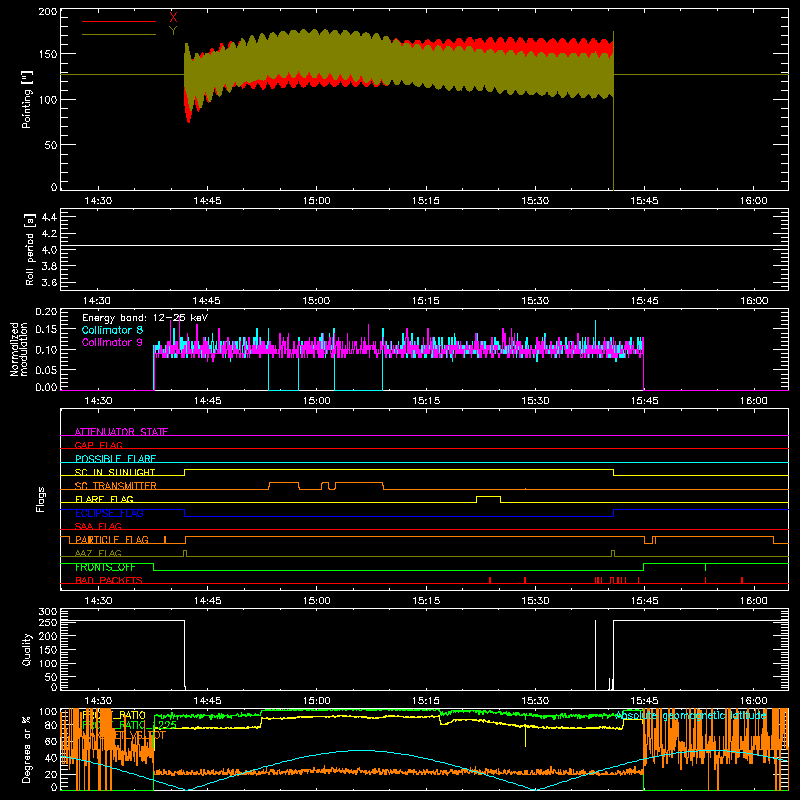800x800 pixels.
Task: Select the 15:30 tick under Normalized modulation panel
Action: [535, 401]
